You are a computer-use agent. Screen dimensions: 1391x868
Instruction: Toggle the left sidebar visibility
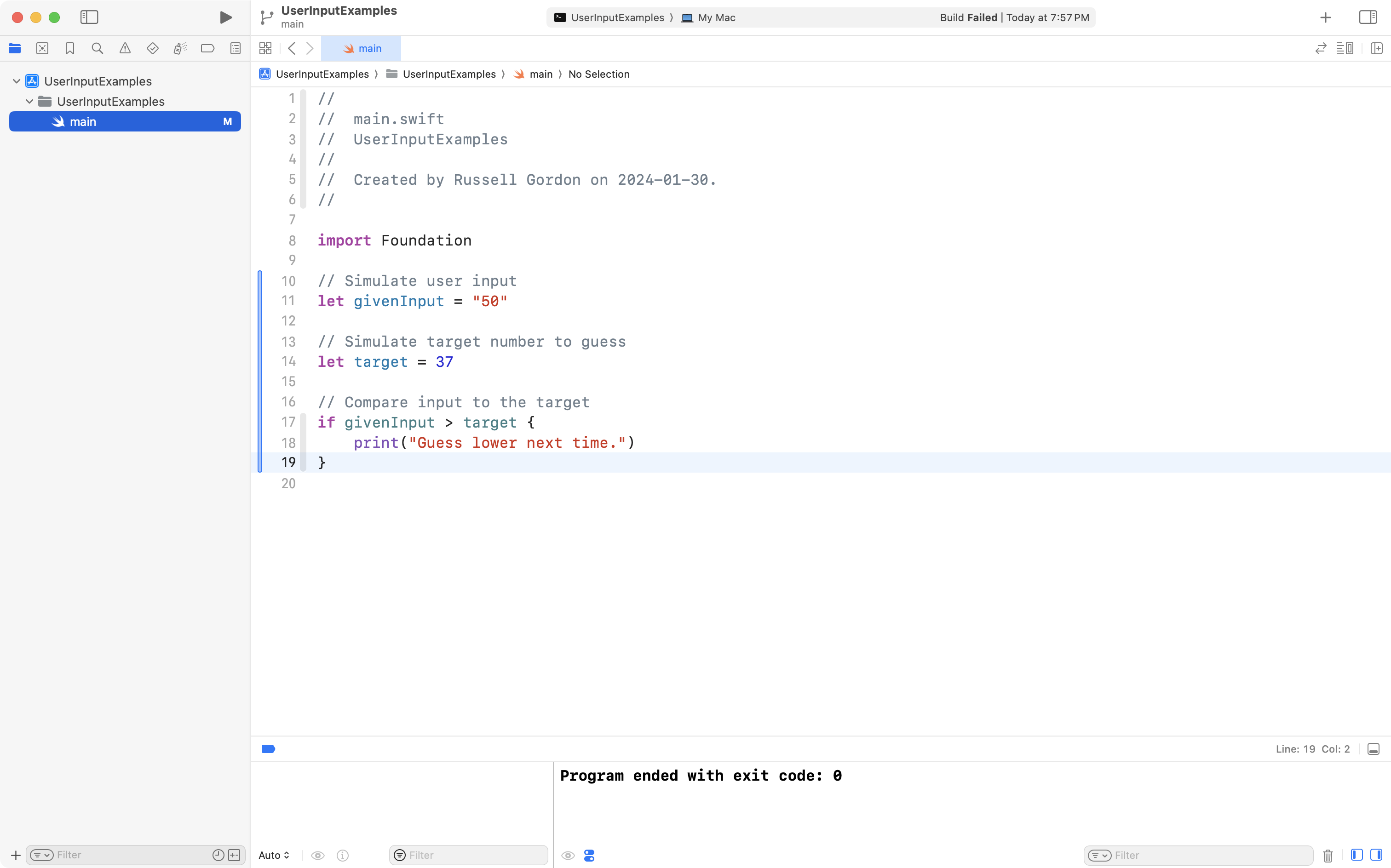(x=90, y=17)
